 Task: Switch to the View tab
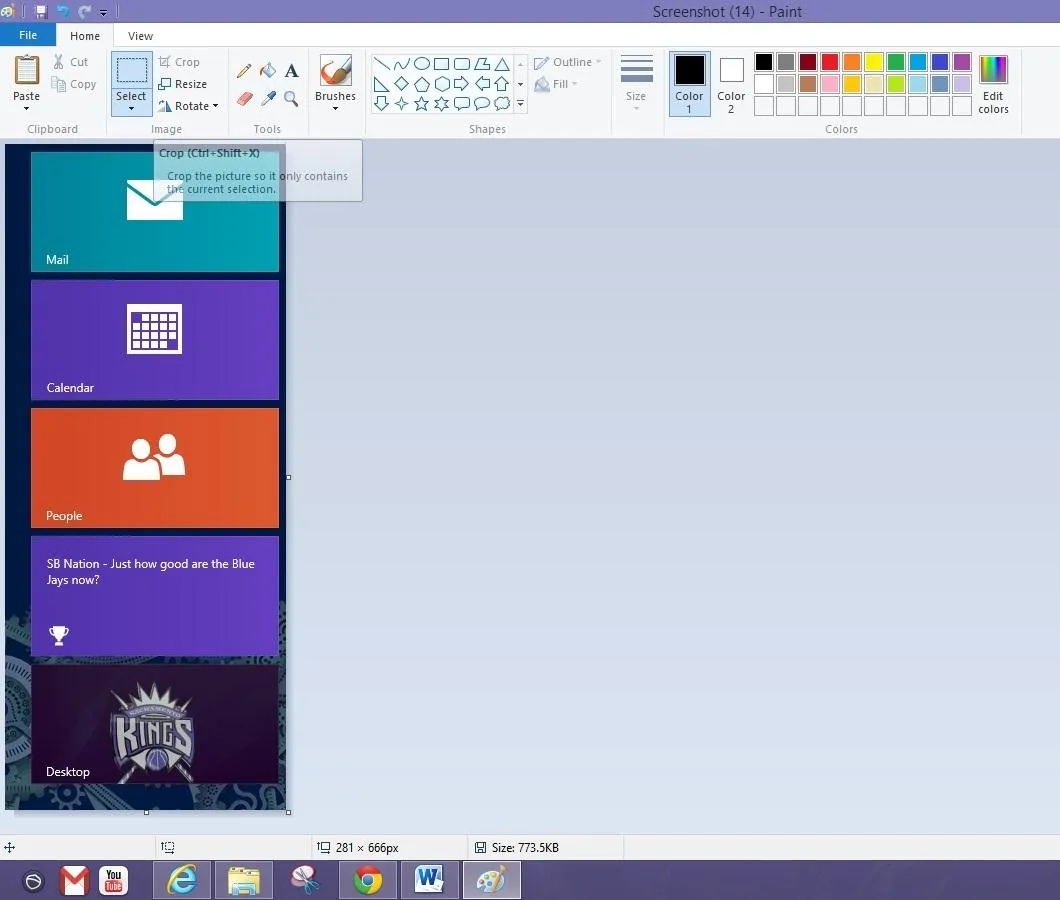[x=141, y=36]
